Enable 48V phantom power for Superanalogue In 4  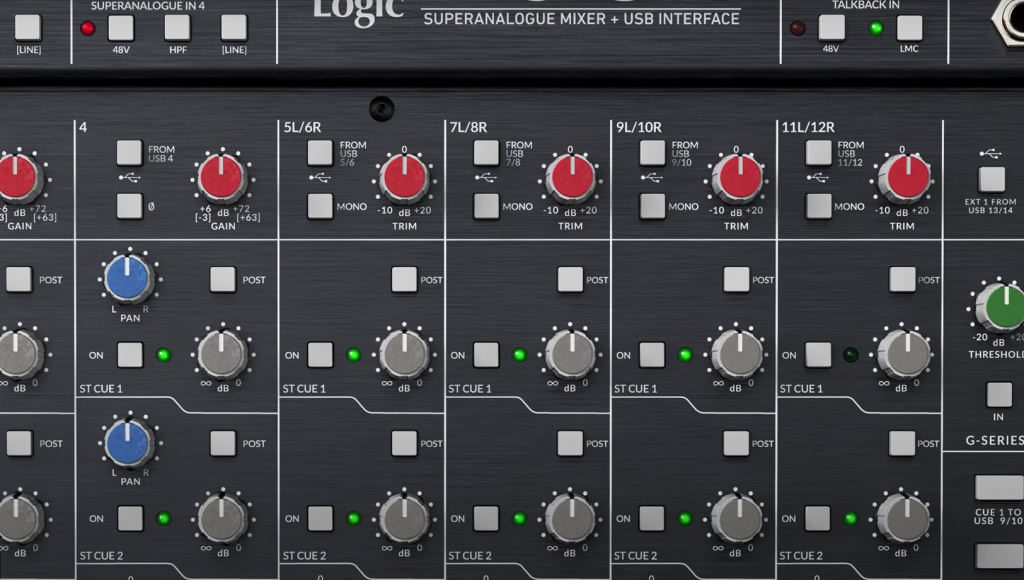point(121,28)
